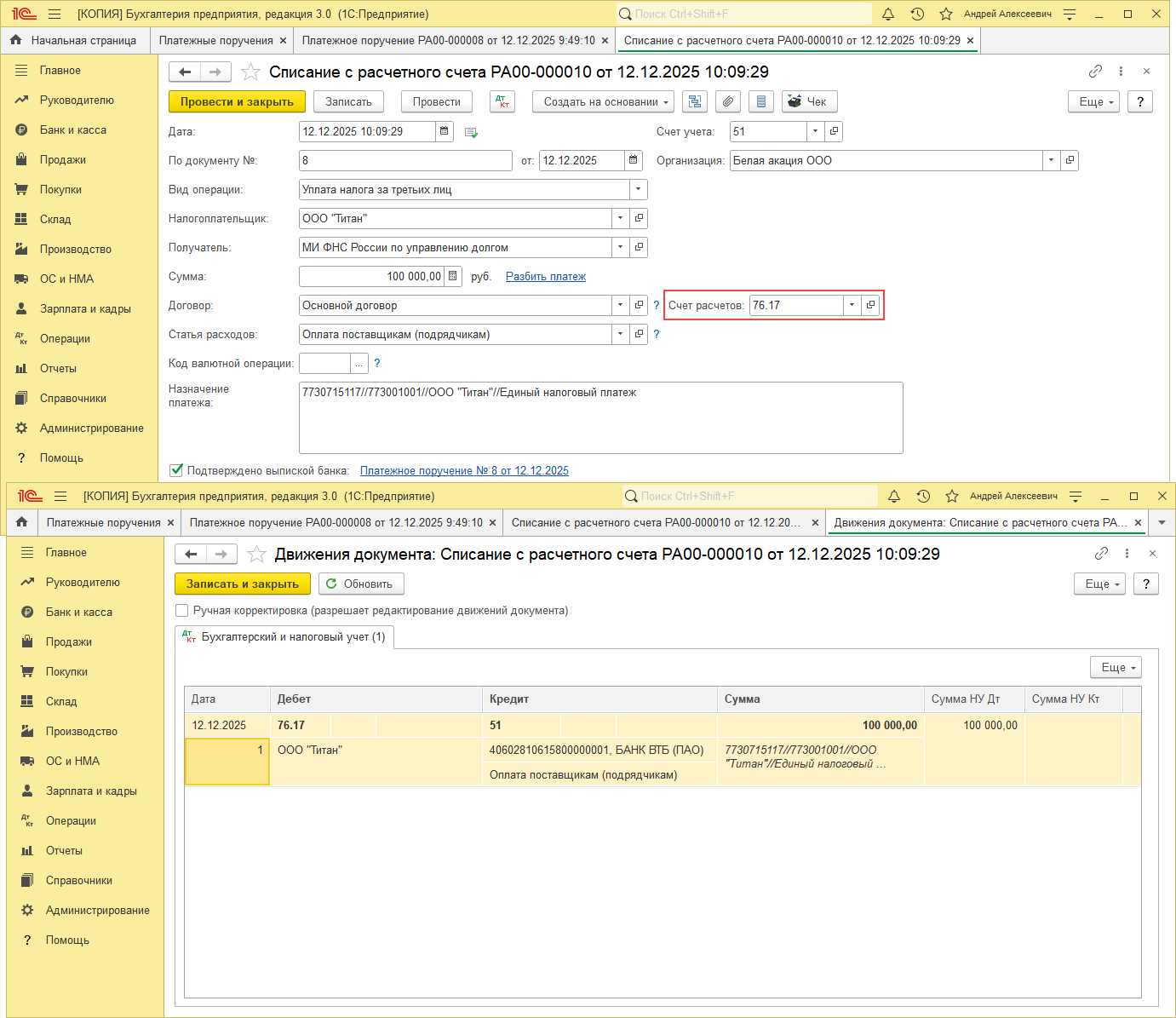
Task: Click the Провести и закрыть button
Action: pyautogui.click(x=237, y=101)
